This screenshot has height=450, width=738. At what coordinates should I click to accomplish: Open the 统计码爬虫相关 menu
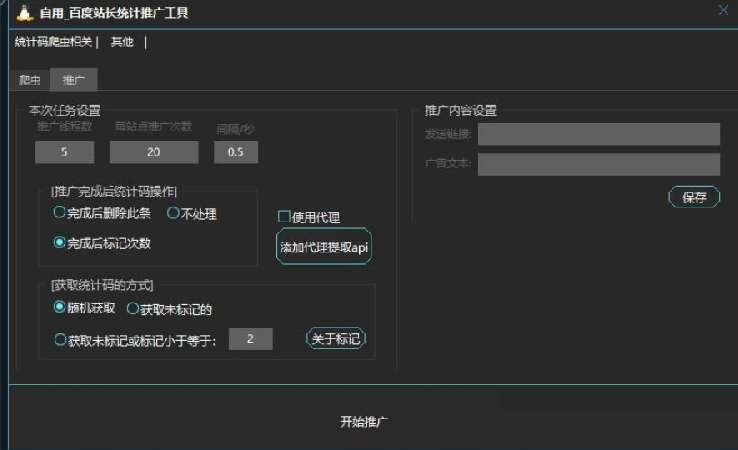click(53, 42)
